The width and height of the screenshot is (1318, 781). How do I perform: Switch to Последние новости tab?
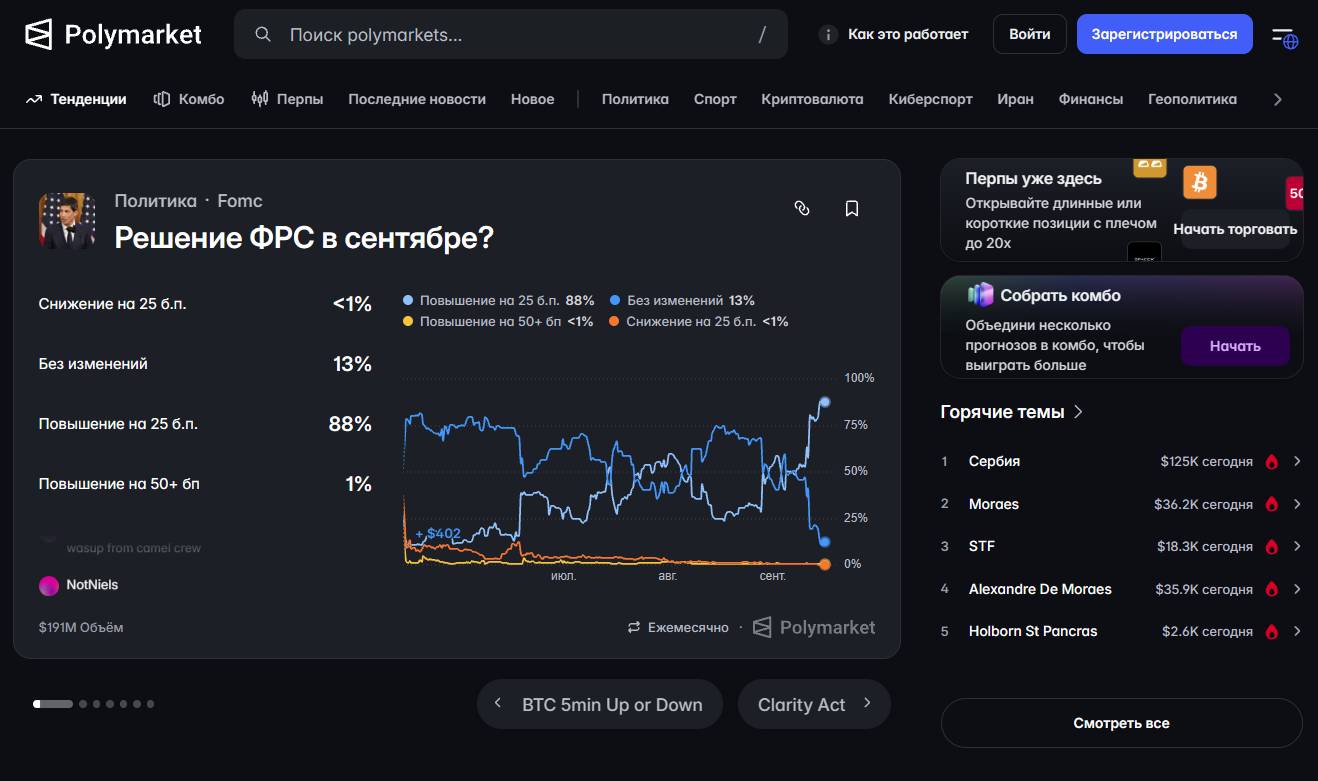tap(417, 99)
